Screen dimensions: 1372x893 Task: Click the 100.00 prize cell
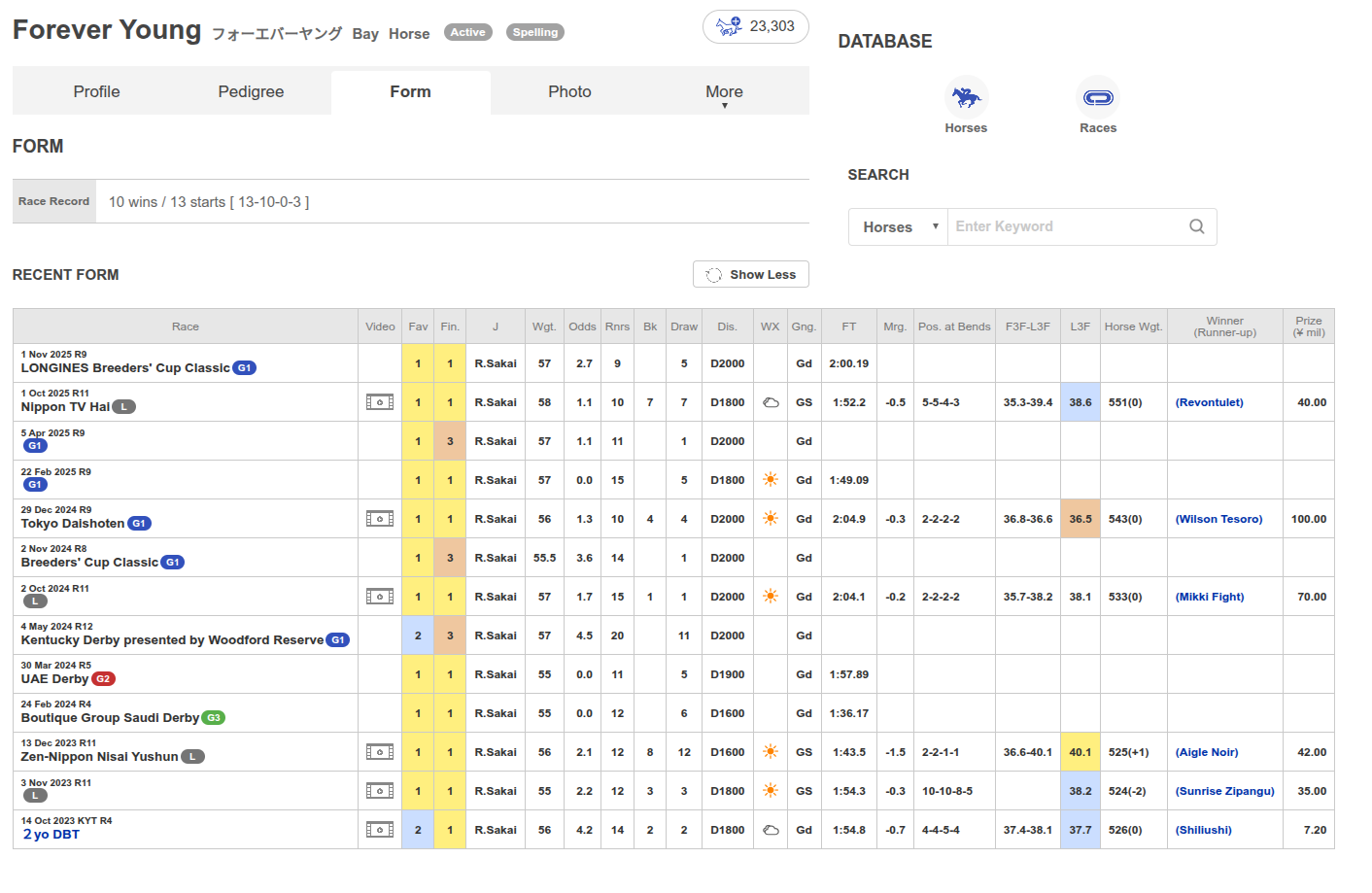1309,519
